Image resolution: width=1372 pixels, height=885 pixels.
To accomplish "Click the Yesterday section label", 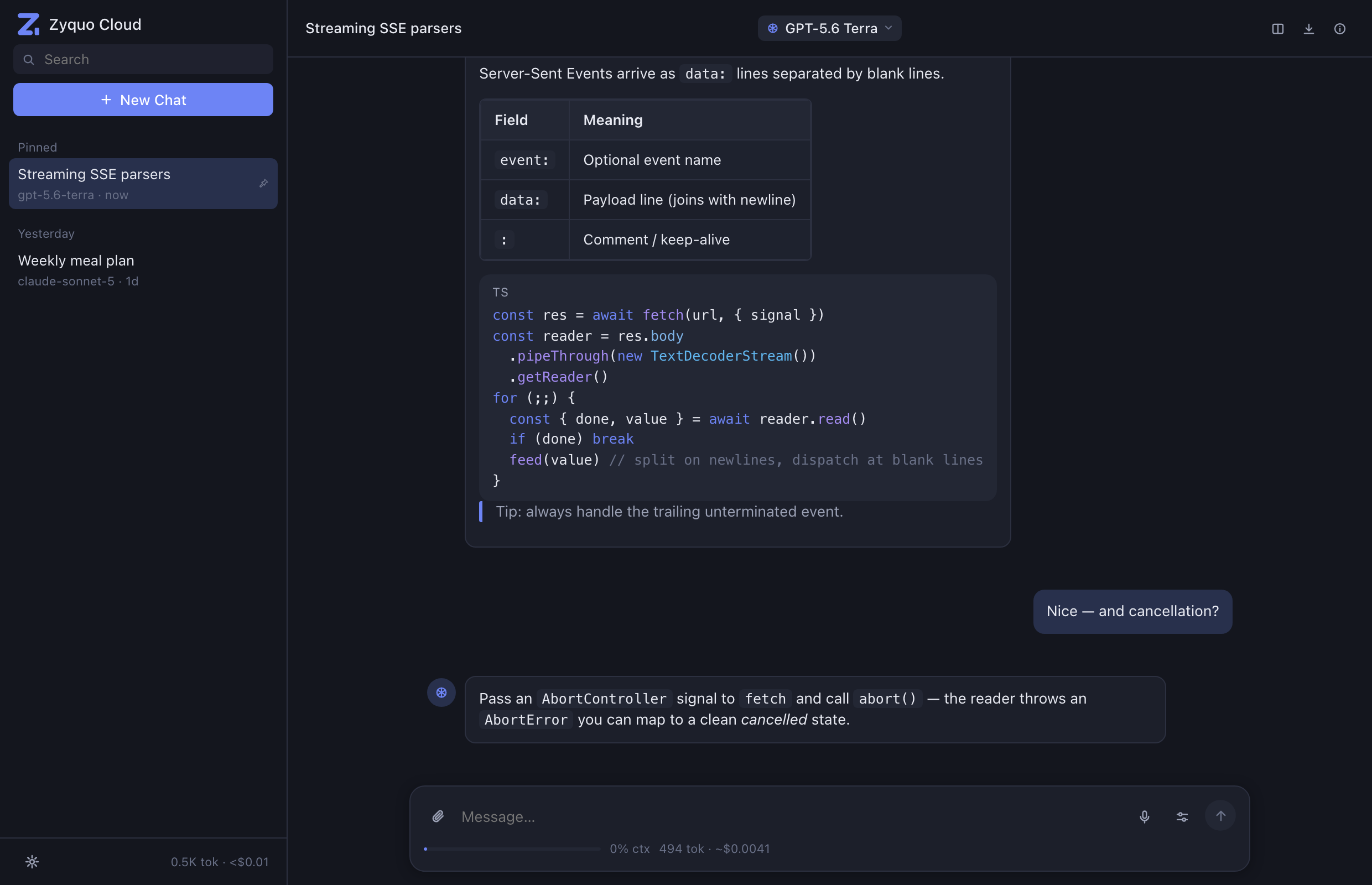I will point(46,233).
